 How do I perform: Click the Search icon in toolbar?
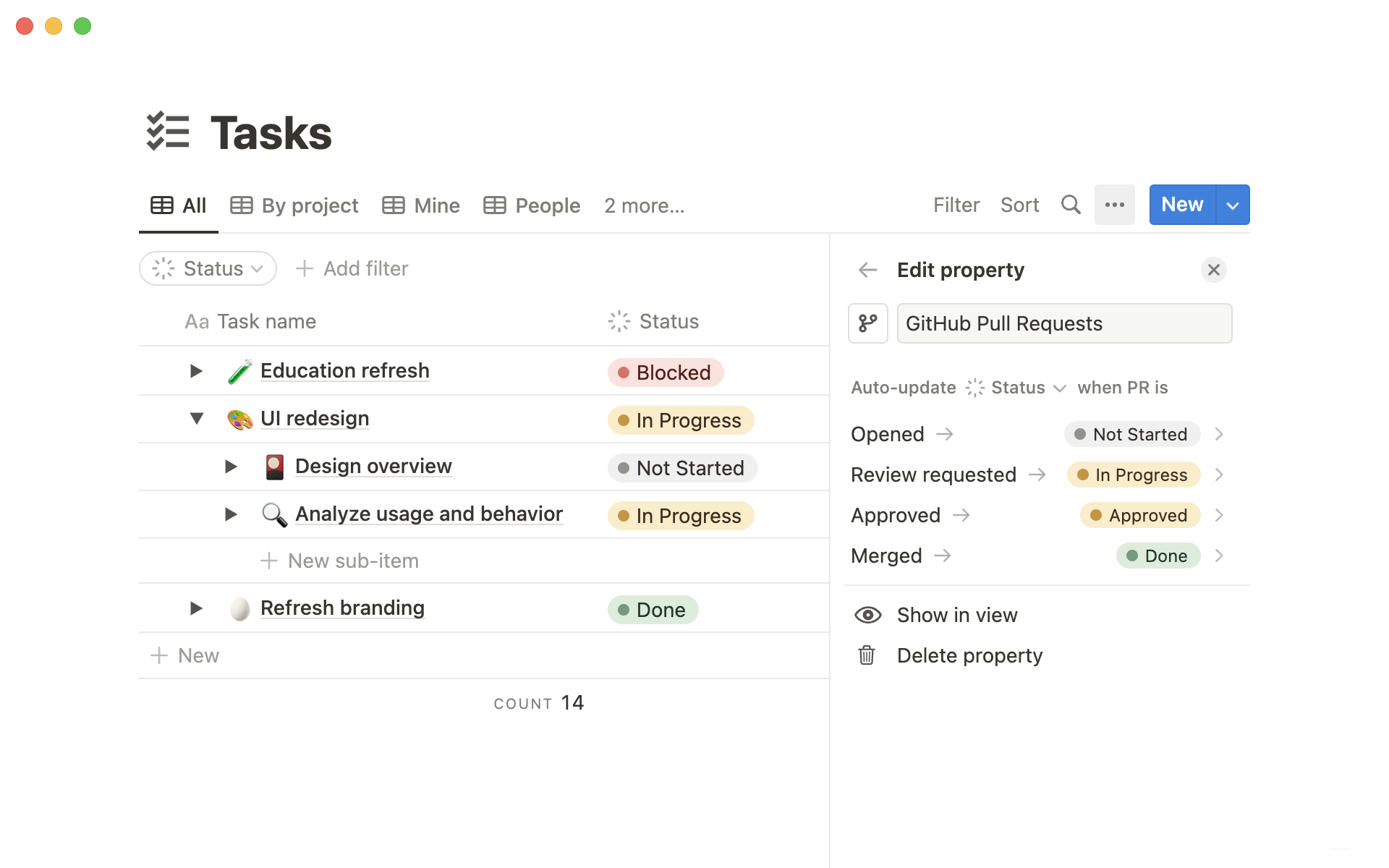click(1072, 204)
